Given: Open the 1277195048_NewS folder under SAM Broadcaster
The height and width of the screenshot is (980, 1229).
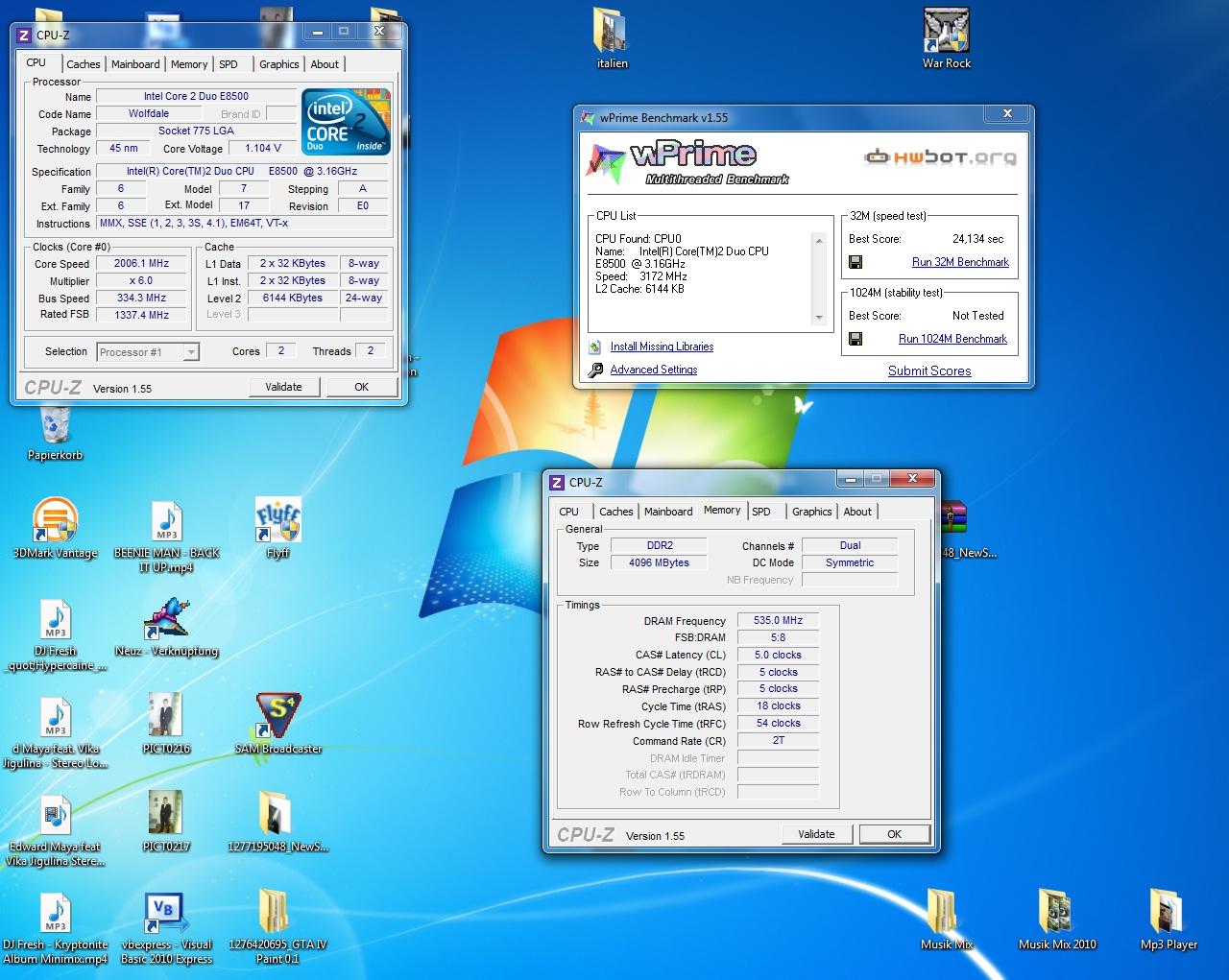Looking at the screenshot, I should click(x=277, y=815).
